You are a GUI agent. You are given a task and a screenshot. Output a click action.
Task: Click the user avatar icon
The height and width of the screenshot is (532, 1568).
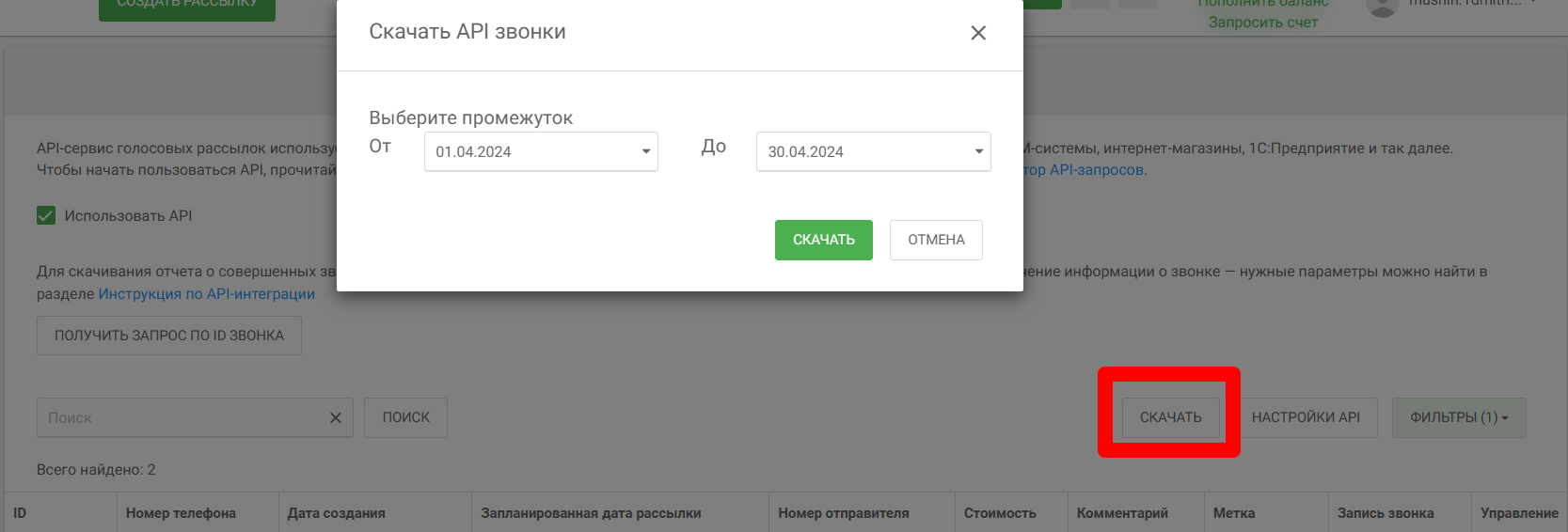click(1381, 6)
